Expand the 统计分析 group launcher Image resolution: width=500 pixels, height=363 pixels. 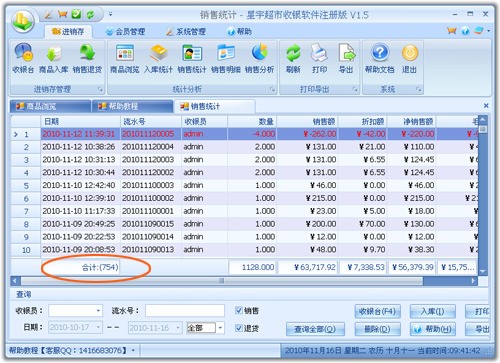[273, 89]
